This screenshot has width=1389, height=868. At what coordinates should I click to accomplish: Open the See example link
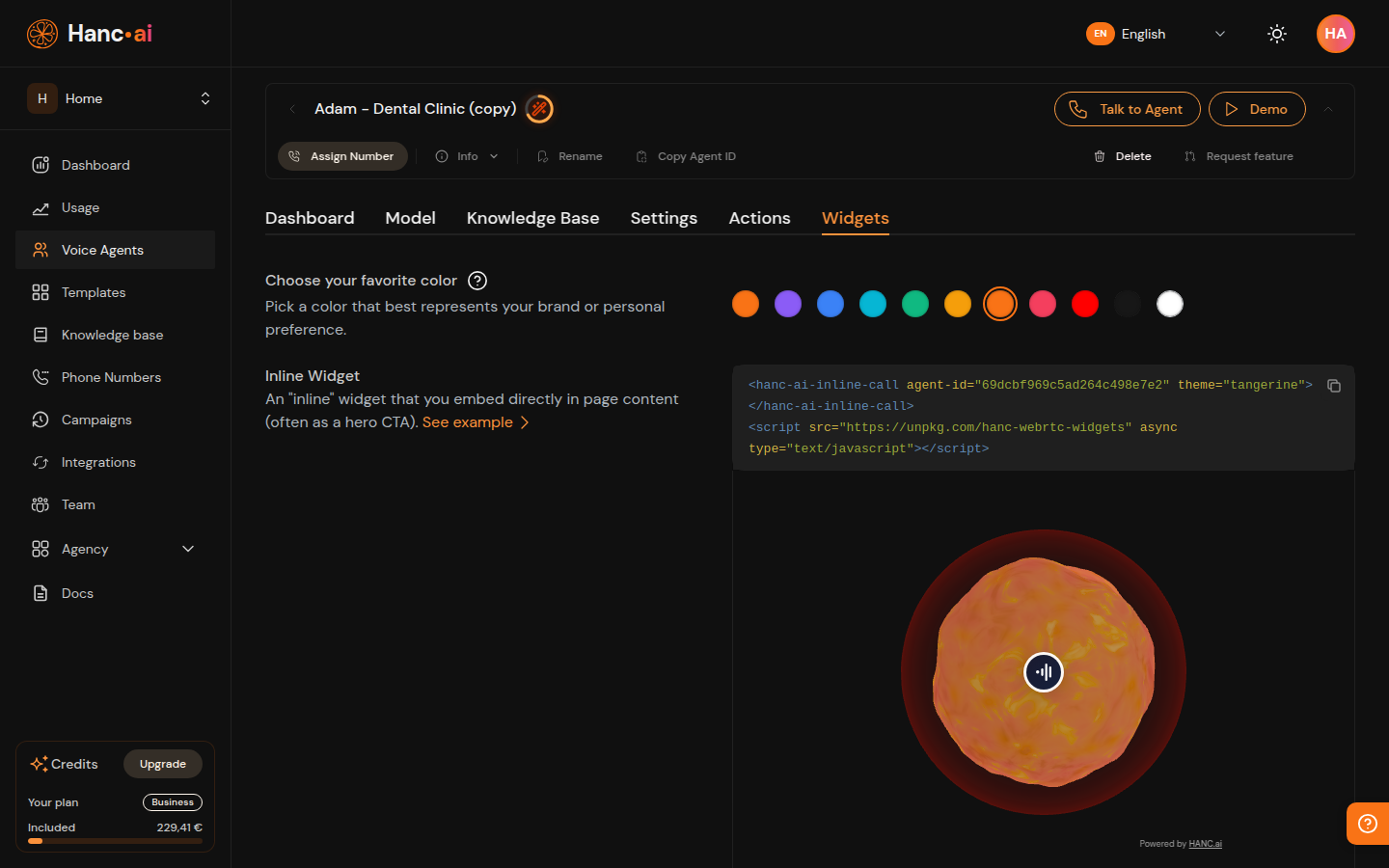(x=469, y=421)
